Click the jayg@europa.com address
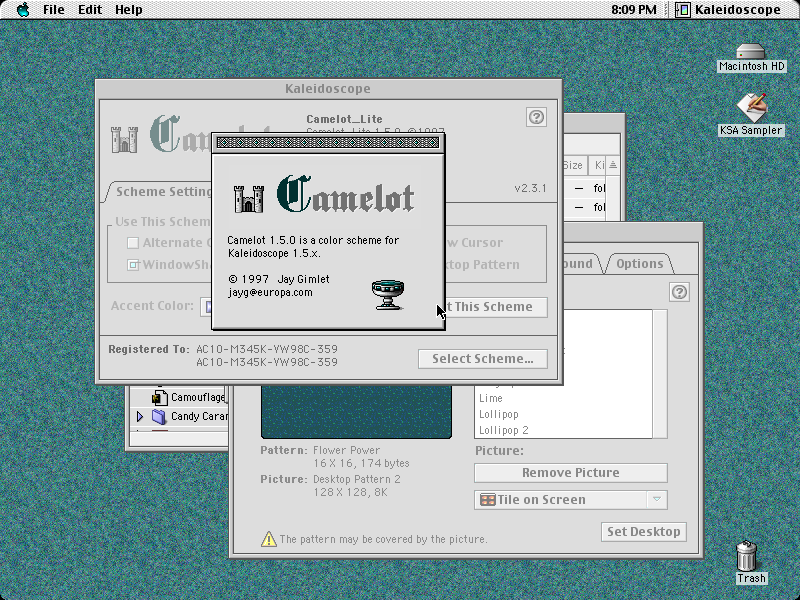Image resolution: width=800 pixels, height=600 pixels. 270,292
